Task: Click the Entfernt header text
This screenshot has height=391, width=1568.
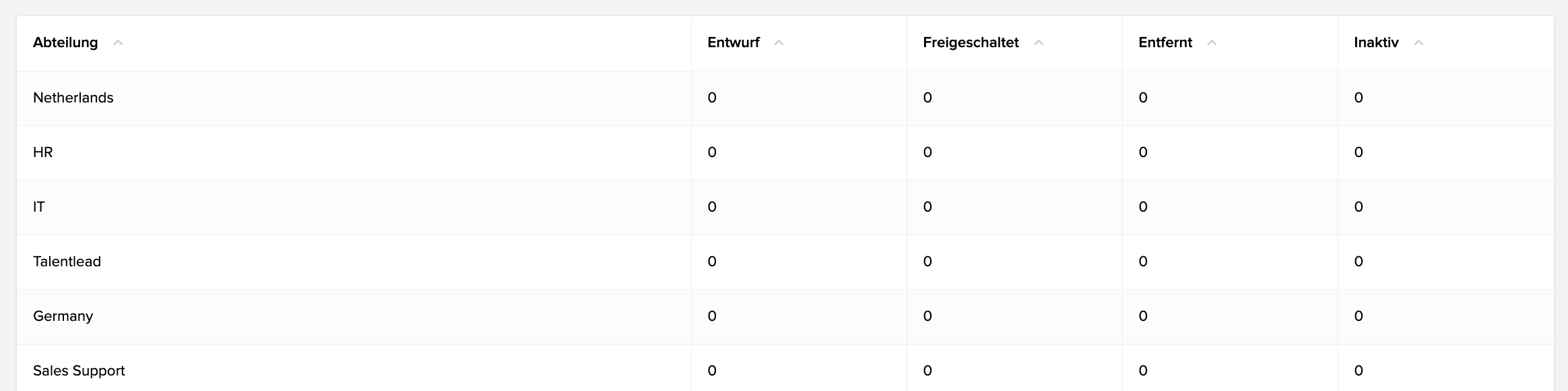Action: (x=1165, y=42)
